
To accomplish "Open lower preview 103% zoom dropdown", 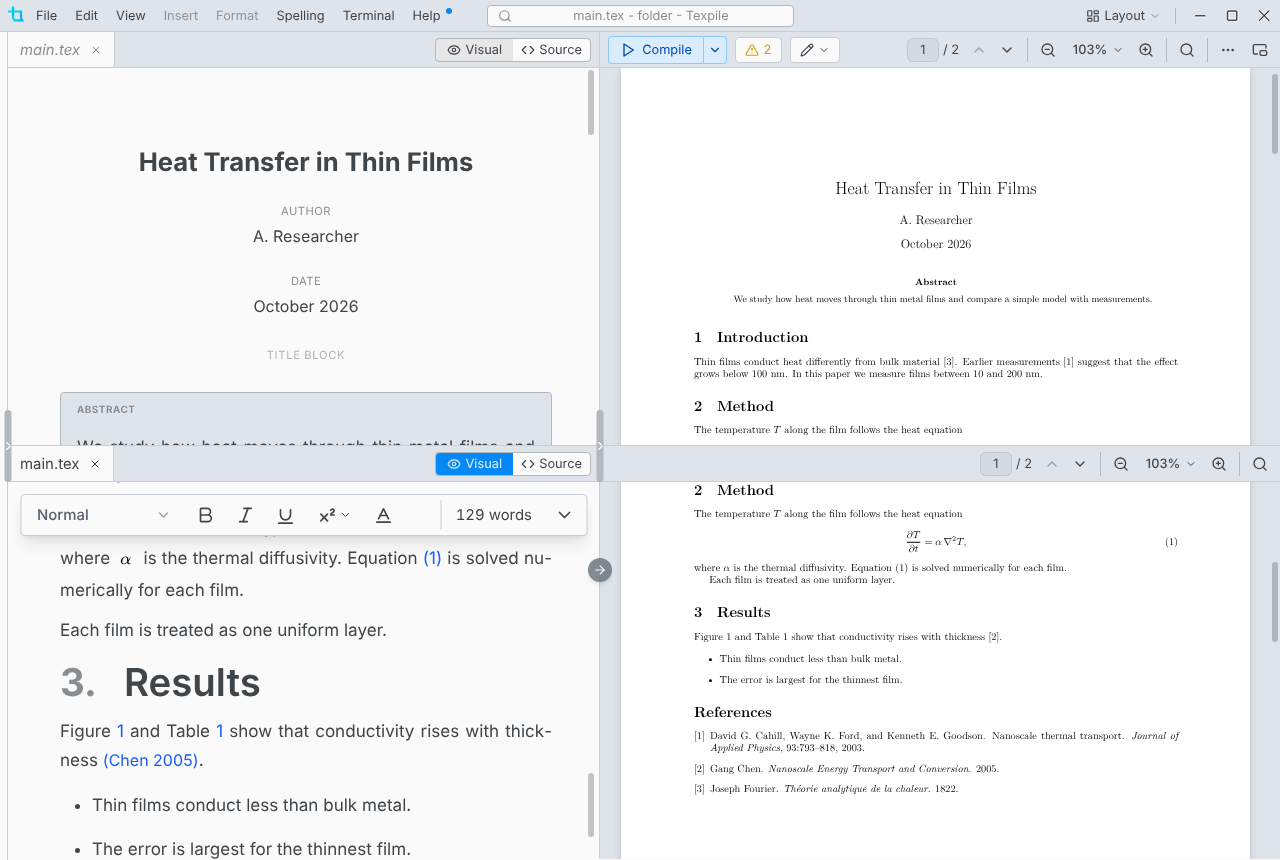I will [x=1170, y=464].
